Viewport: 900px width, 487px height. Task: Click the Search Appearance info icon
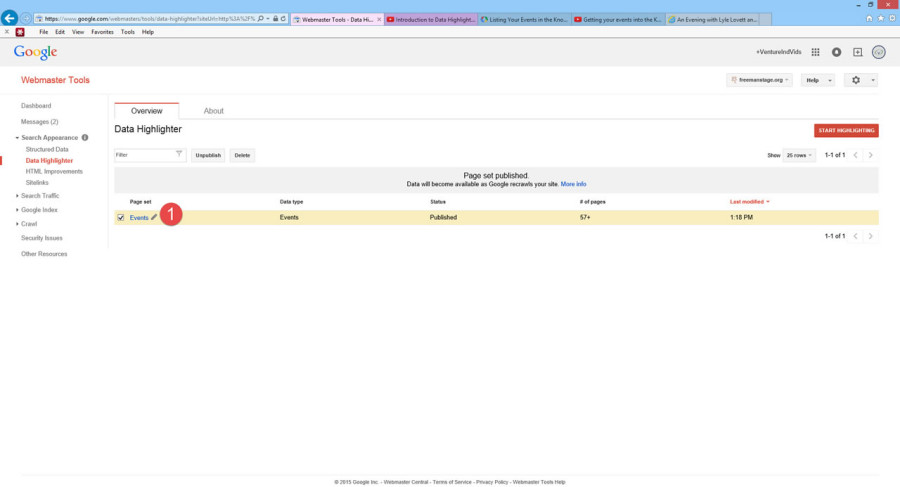[x=85, y=137]
